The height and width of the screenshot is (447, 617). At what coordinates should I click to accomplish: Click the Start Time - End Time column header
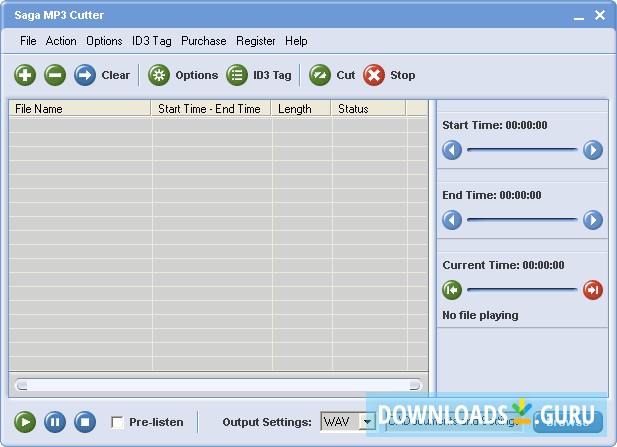click(x=211, y=108)
